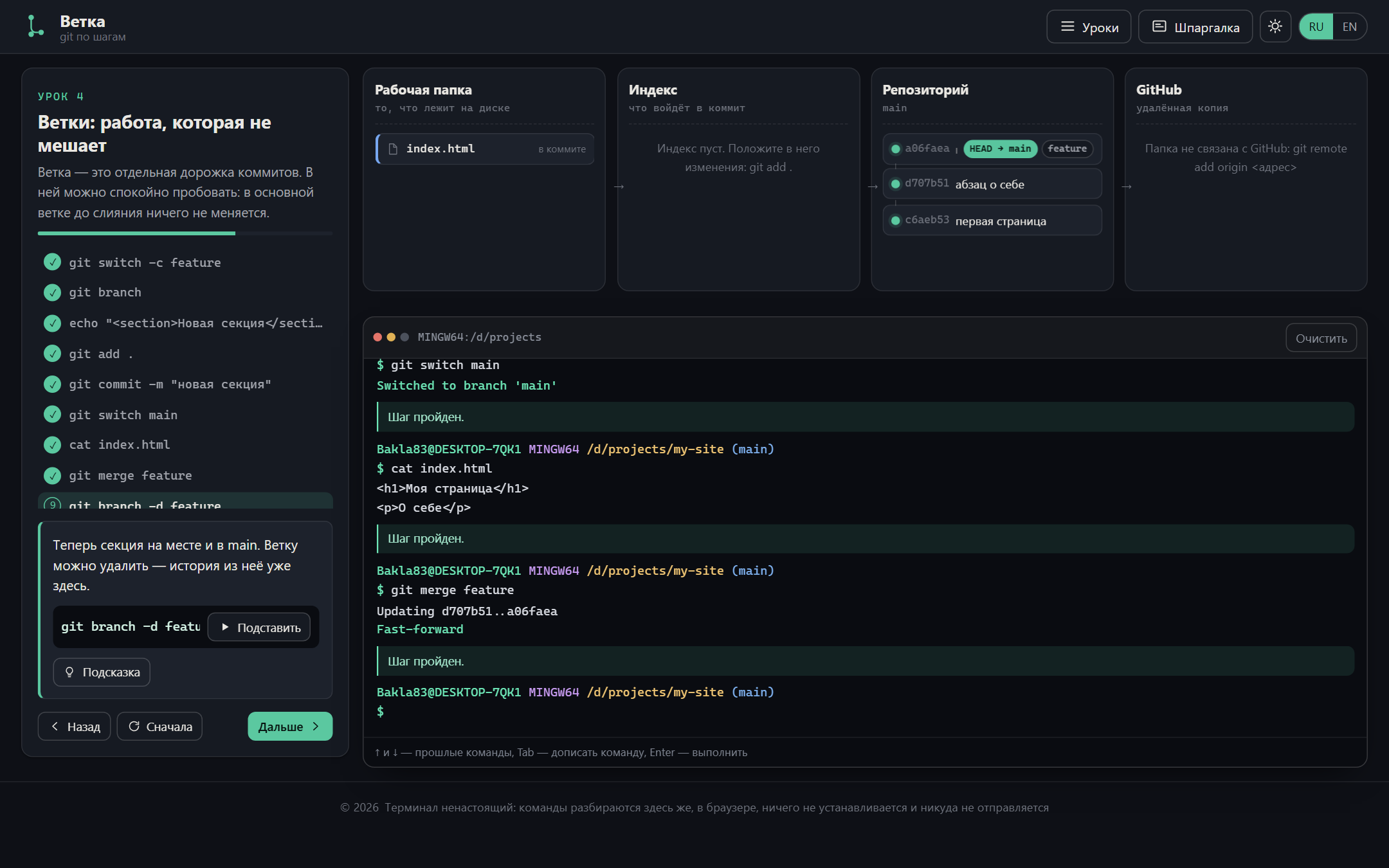This screenshot has height=868, width=1389.
Task: Click checkmark beside cat index.html step
Action: tap(52, 445)
